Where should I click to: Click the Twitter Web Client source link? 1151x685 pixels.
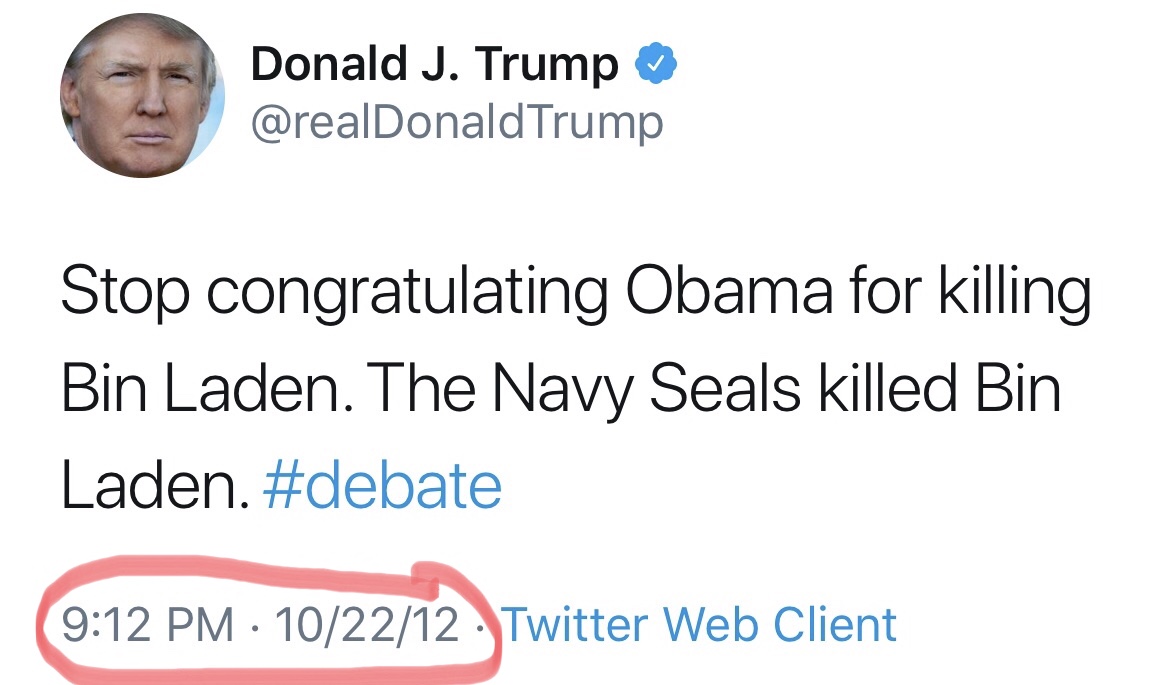pos(699,625)
